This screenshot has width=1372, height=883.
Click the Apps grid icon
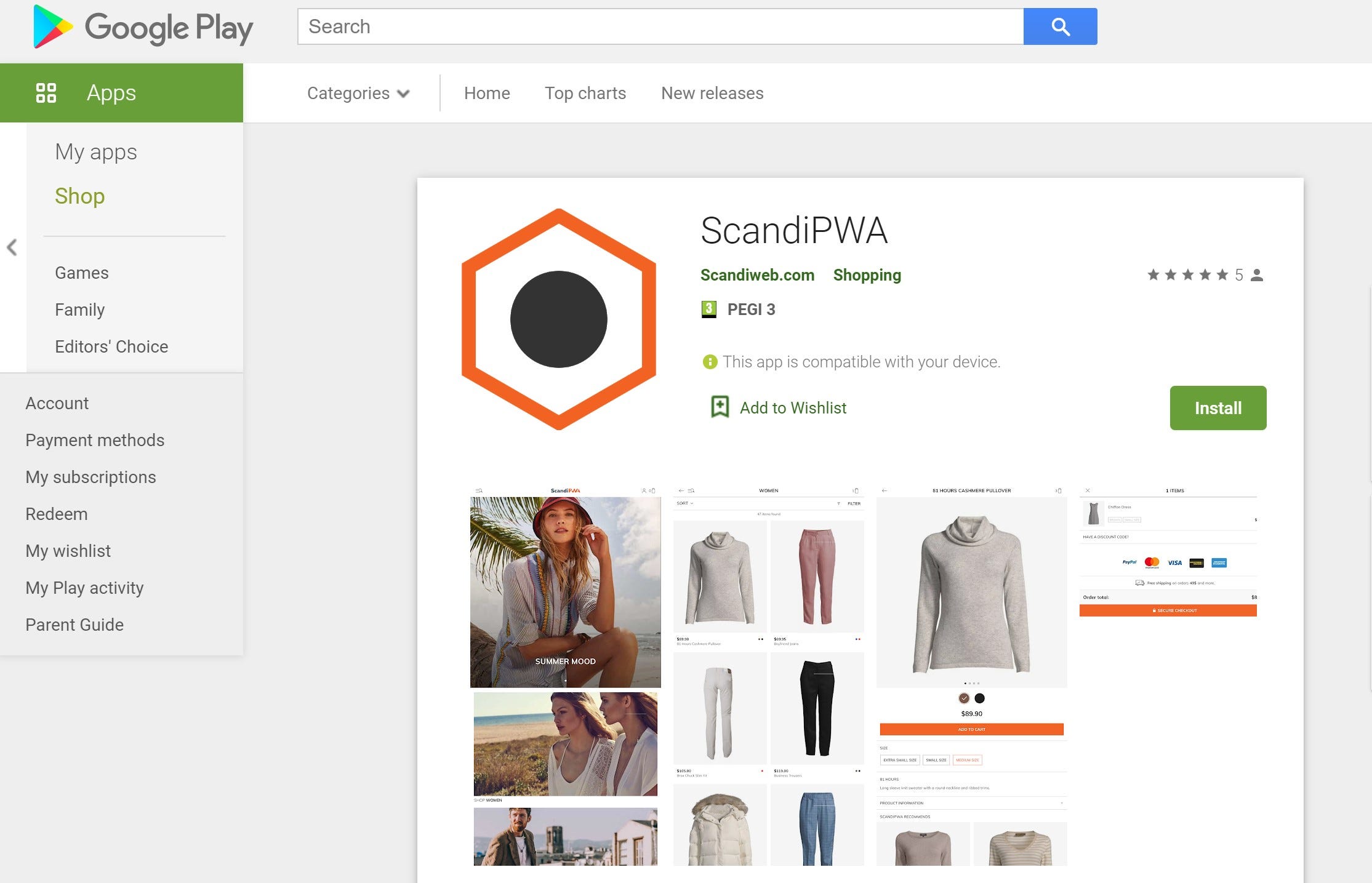click(x=46, y=93)
